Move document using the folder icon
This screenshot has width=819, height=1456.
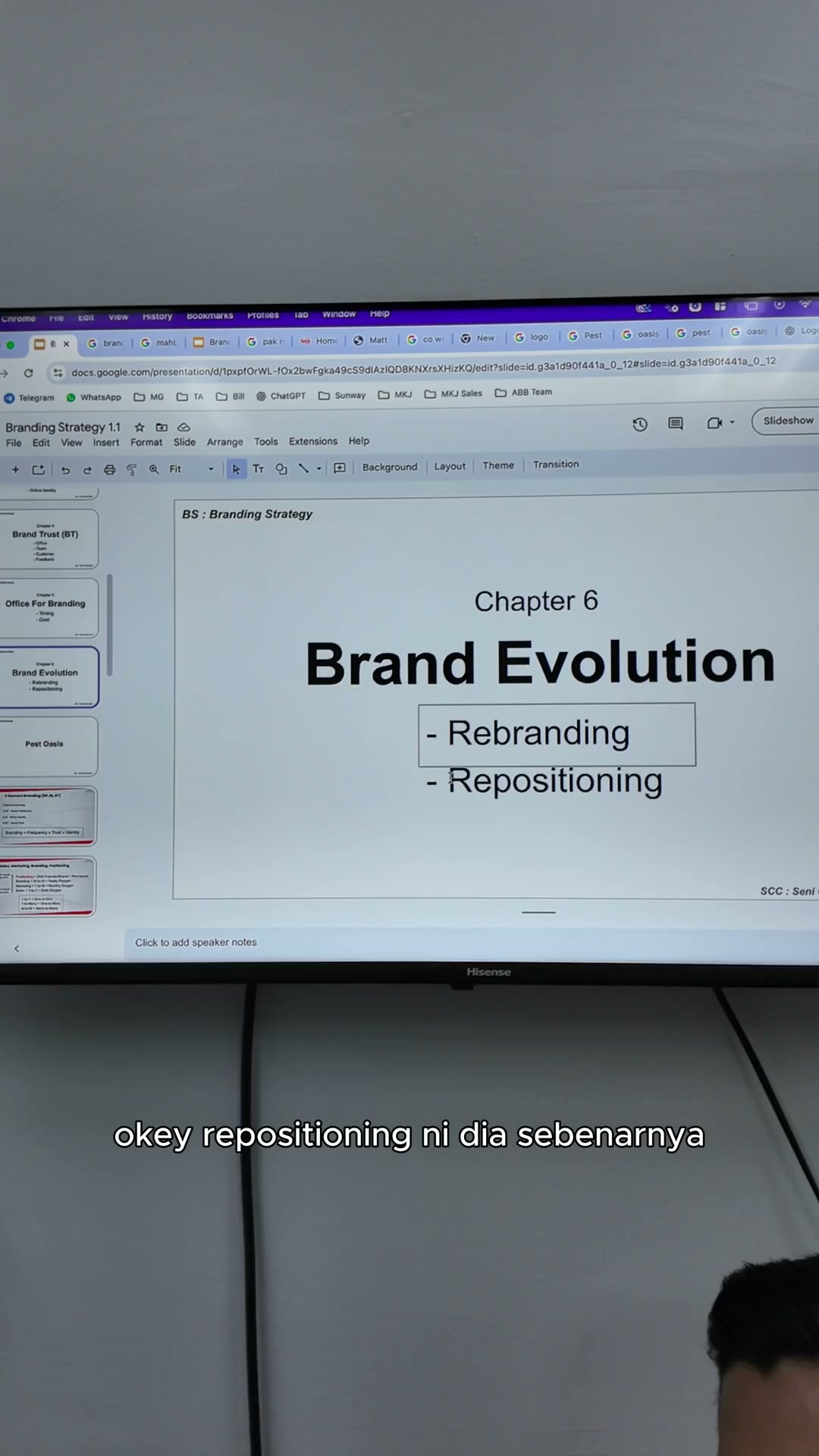click(x=162, y=427)
